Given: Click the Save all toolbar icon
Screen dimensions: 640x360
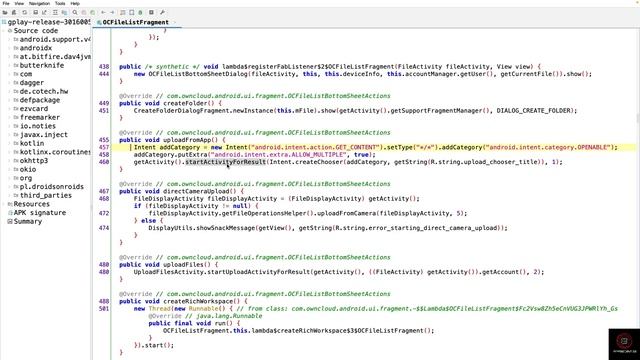Looking at the screenshot, I should click(36, 12).
